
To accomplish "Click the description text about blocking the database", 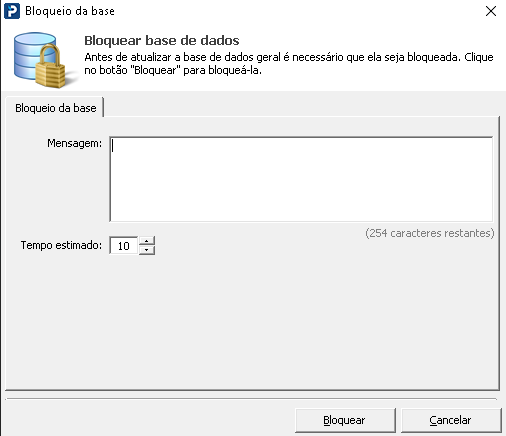I will point(289,64).
